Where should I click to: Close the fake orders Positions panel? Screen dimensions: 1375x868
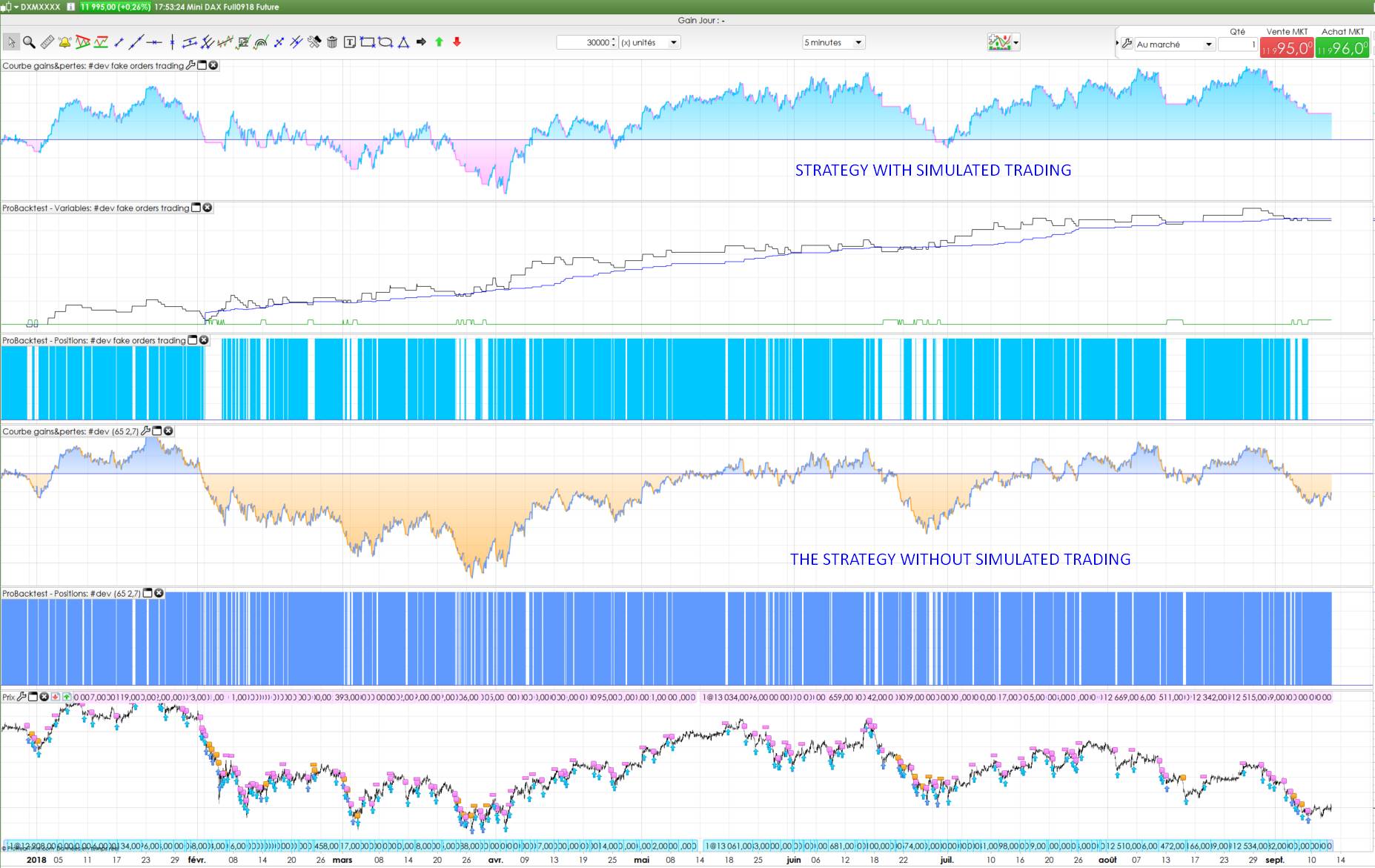204,340
